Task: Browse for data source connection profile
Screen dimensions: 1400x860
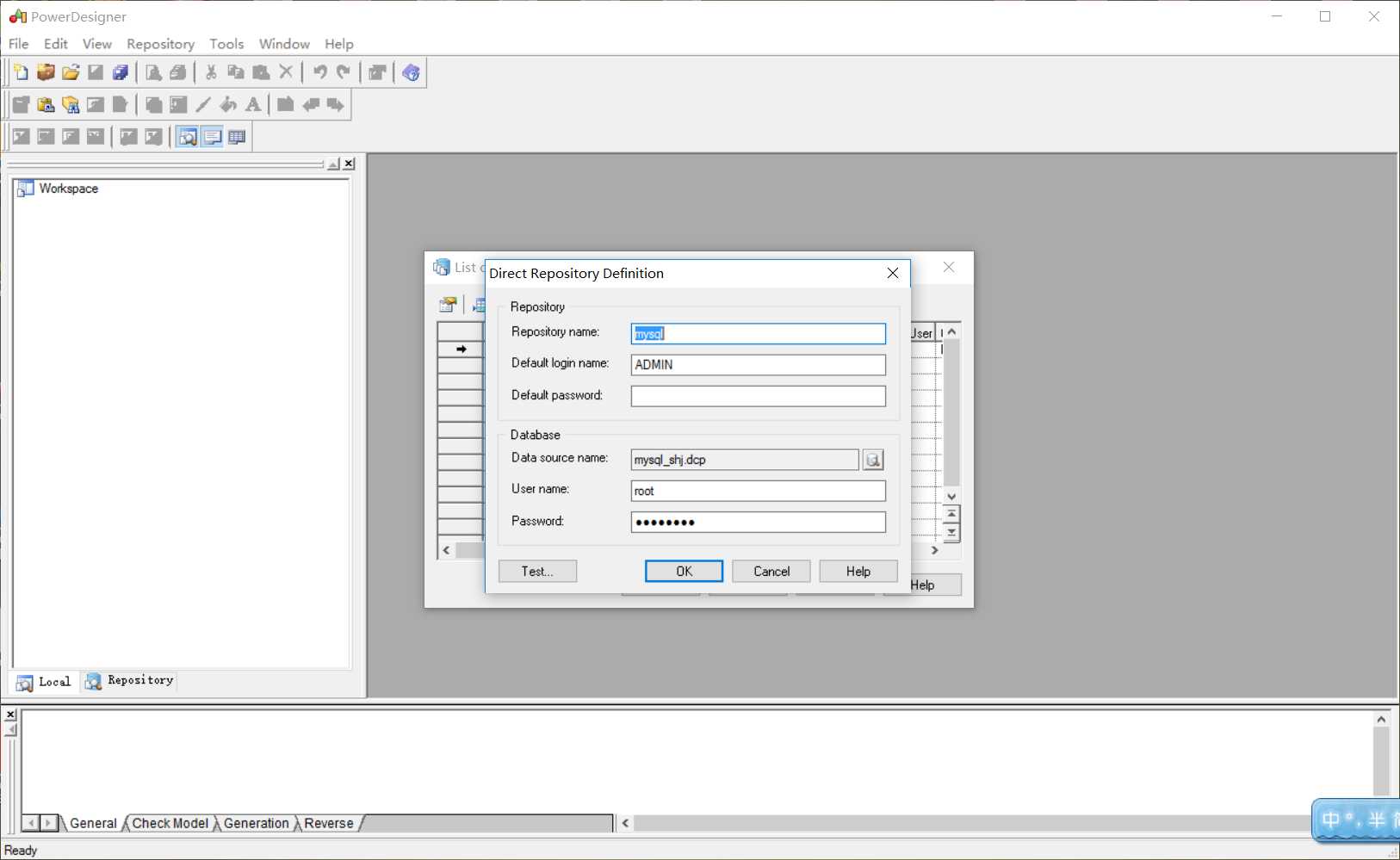Action: pyautogui.click(x=873, y=460)
